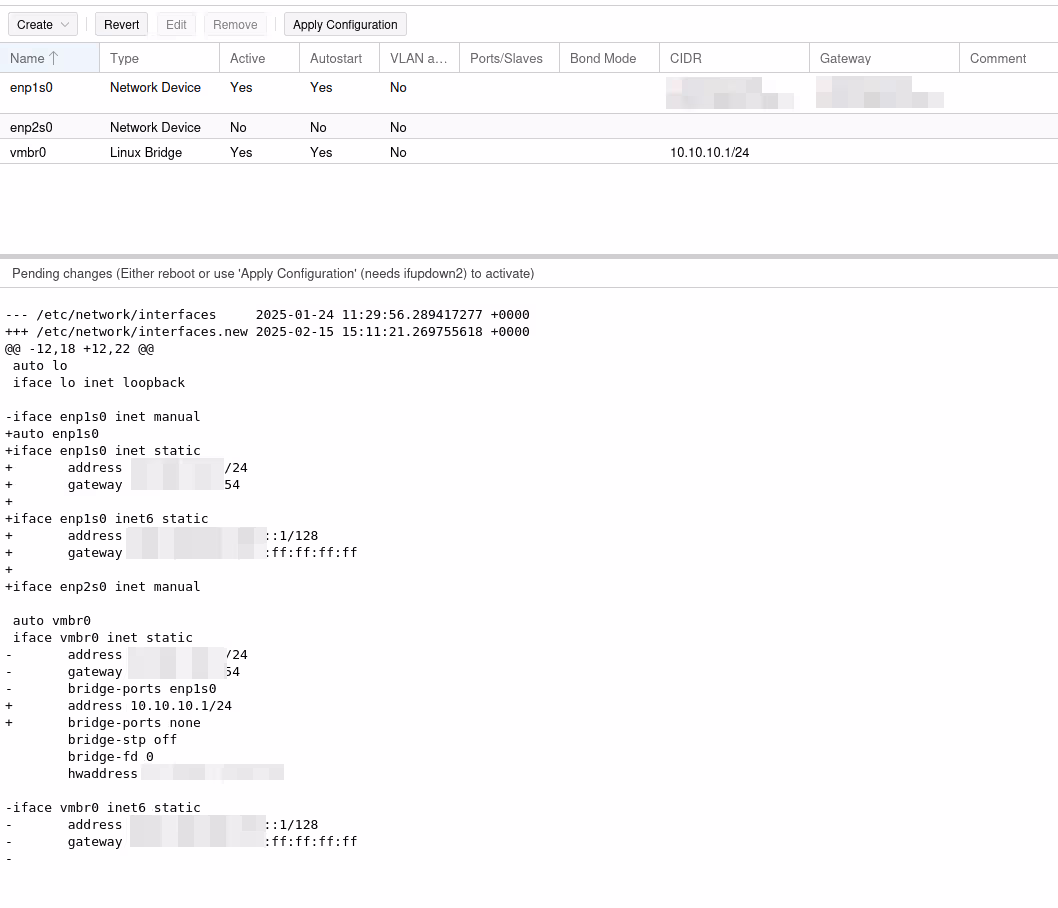The width and height of the screenshot is (1058, 908).
Task: Sort interfaces by Active column header
Action: point(258,58)
